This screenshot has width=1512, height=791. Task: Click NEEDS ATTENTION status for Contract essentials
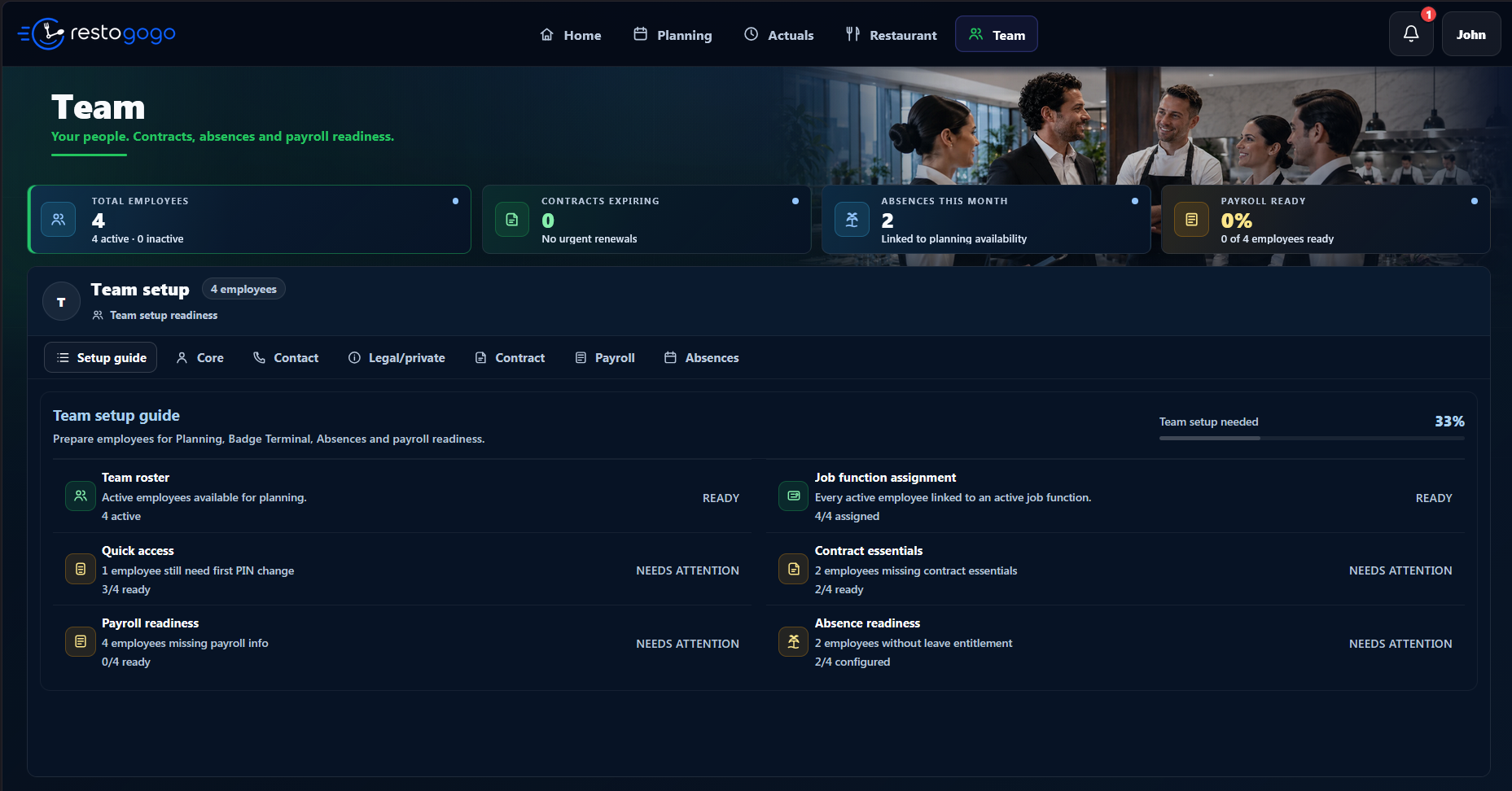[x=1400, y=570]
